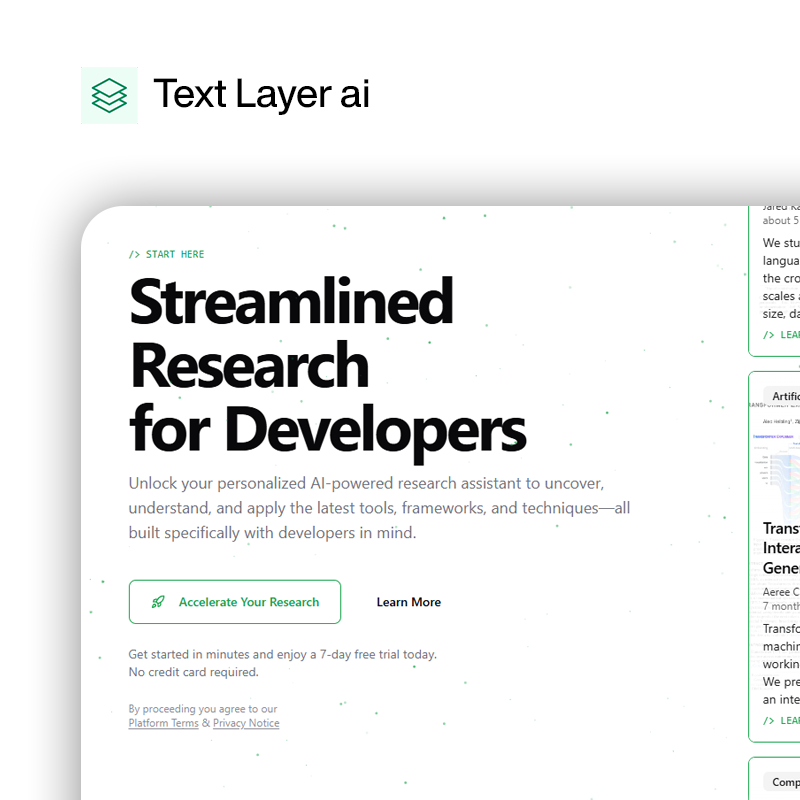Click the Text Layer ai stacked-layers logo
Screen dimensions: 800x800
109,95
